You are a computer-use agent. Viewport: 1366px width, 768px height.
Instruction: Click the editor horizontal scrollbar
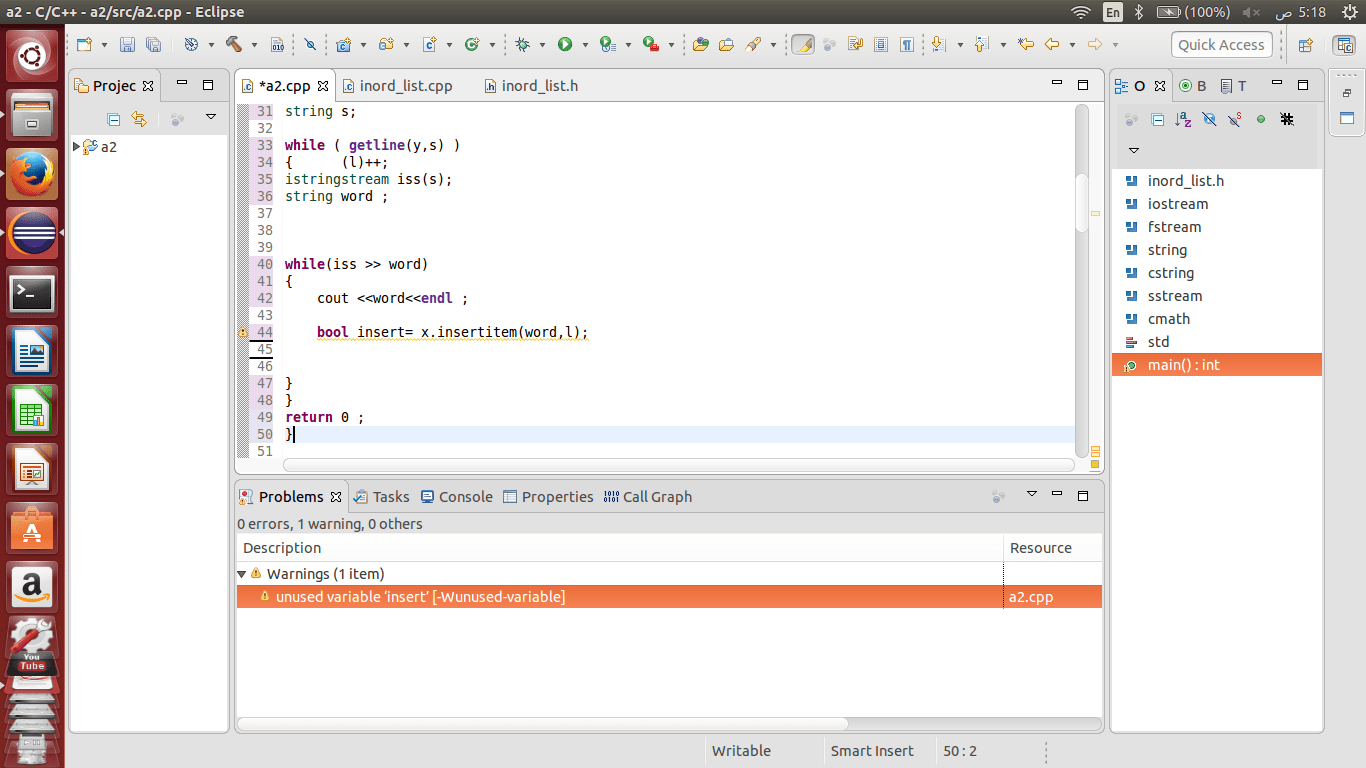coord(678,465)
